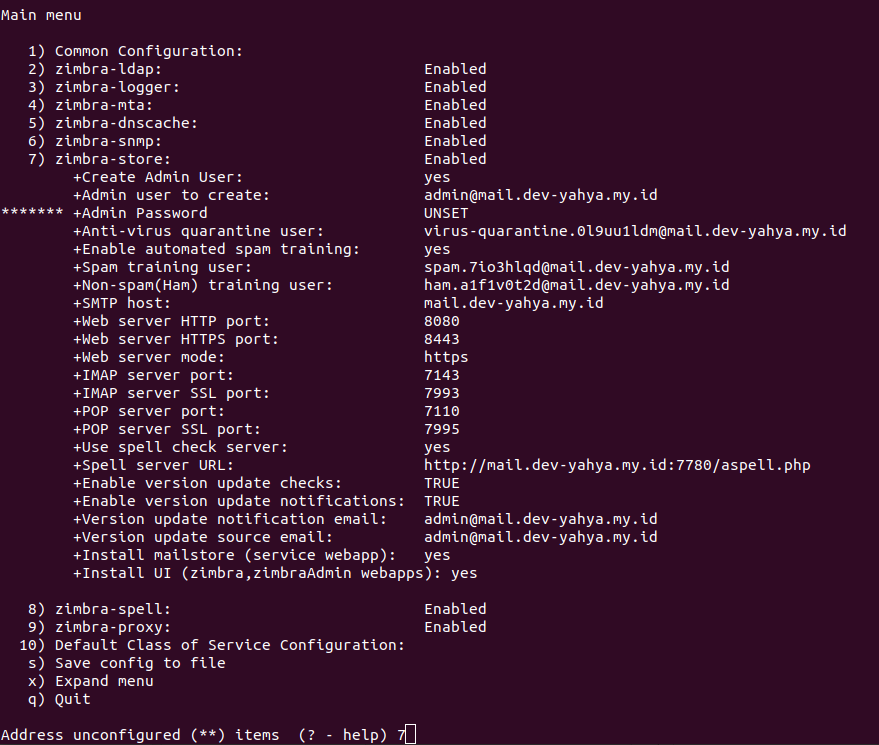879x745 pixels.
Task: Select the Anti-virus quarantine user address
Action: click(x=635, y=232)
